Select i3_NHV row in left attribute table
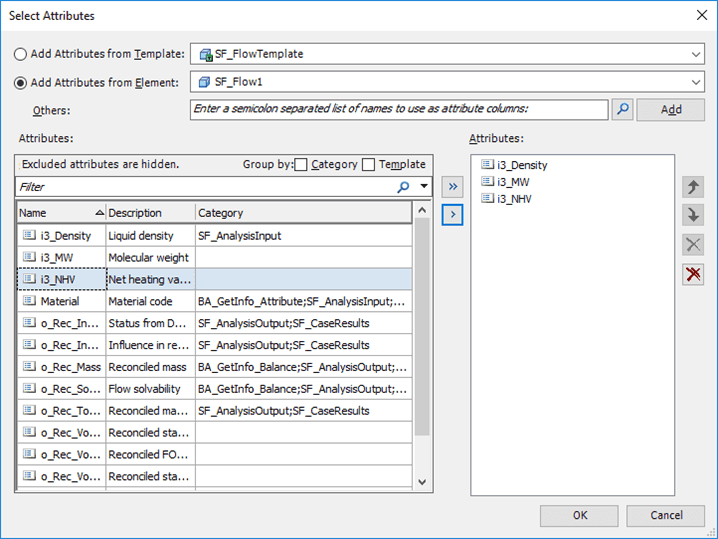 215,279
